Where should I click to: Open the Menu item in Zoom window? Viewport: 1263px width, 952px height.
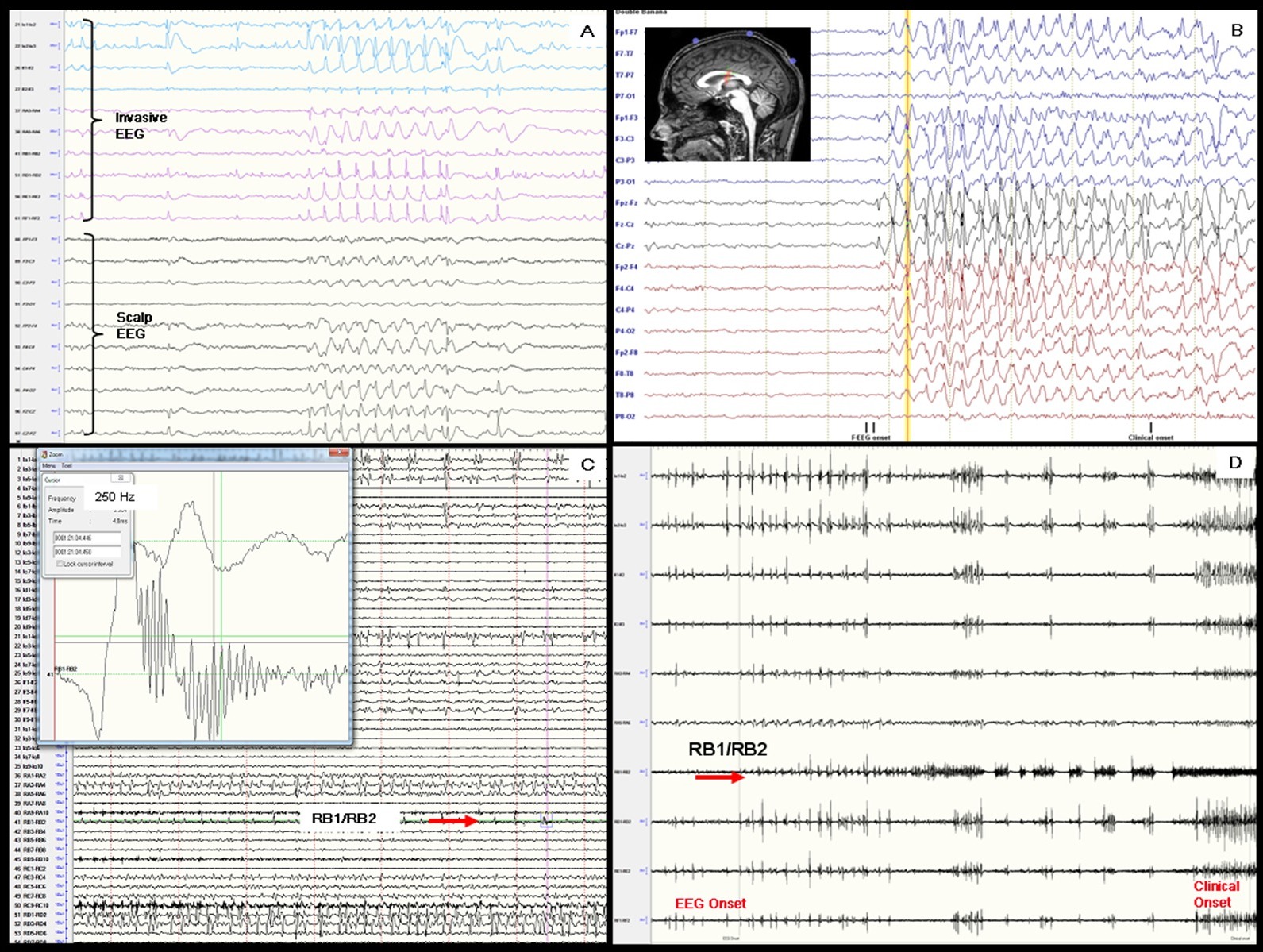coord(49,466)
